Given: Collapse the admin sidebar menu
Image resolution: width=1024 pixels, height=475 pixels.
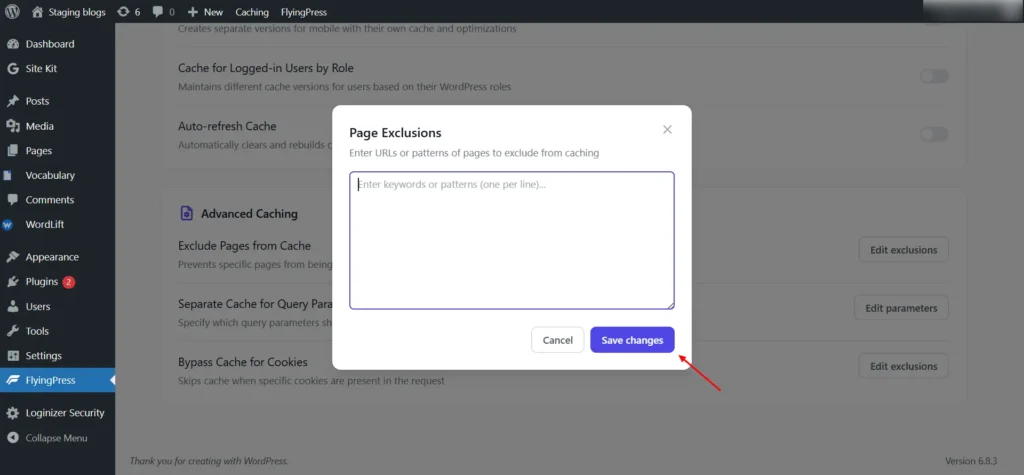Looking at the screenshot, I should (x=56, y=438).
